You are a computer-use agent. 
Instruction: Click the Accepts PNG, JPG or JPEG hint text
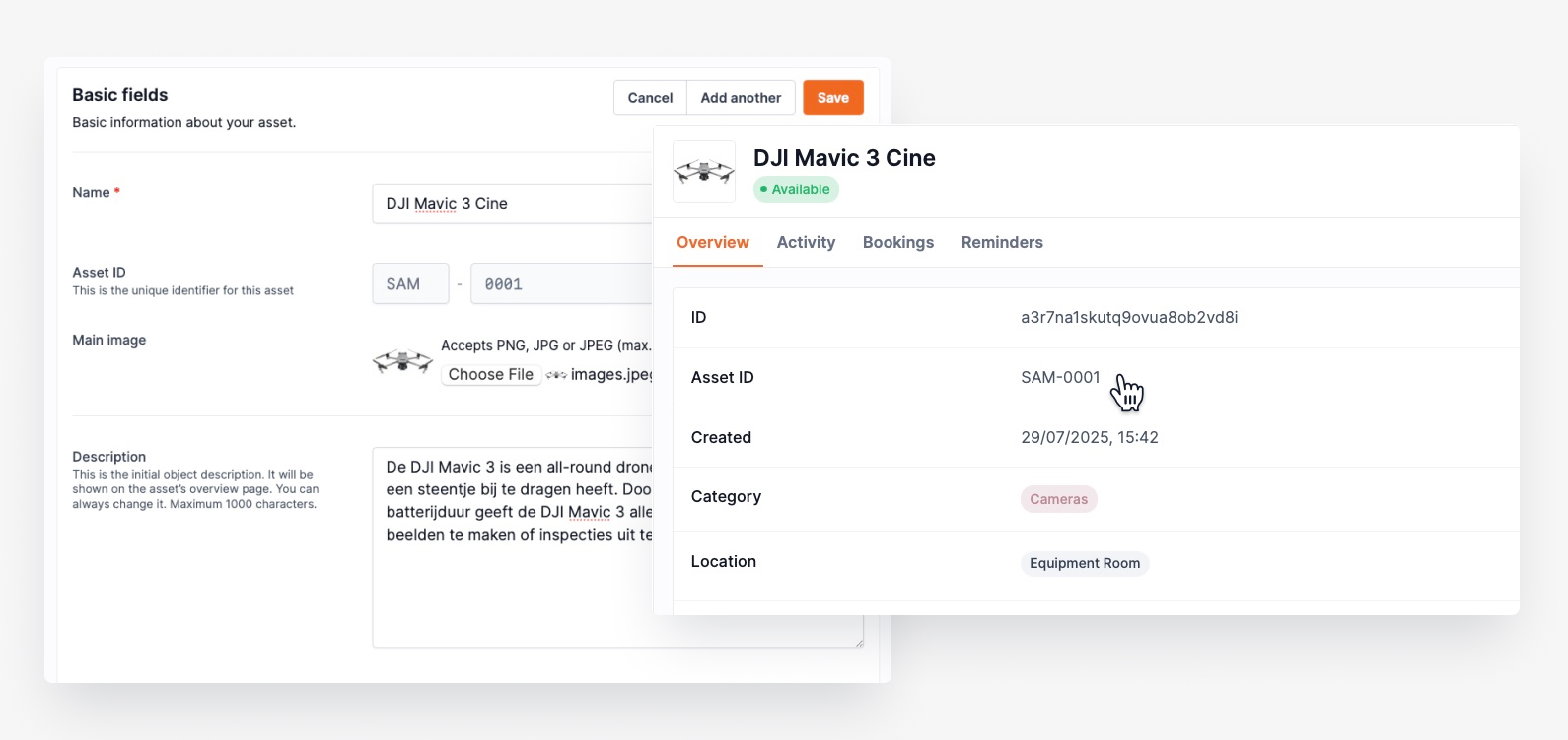546,345
